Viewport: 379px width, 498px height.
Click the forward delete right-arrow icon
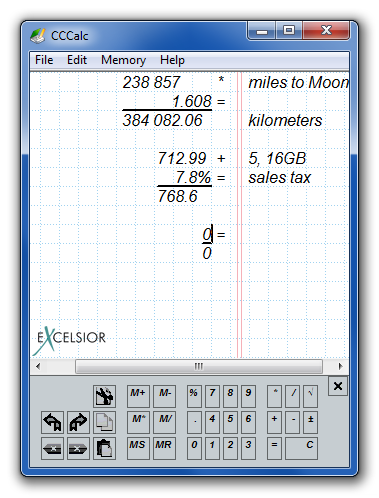78,448
